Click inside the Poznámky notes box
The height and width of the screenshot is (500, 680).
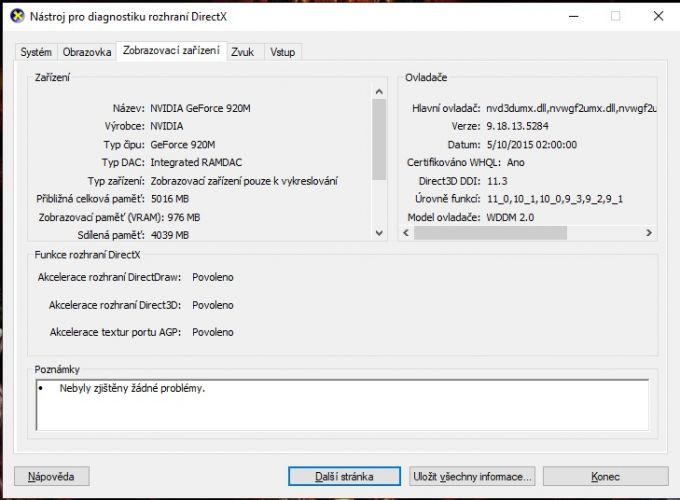pyautogui.click(x=343, y=405)
